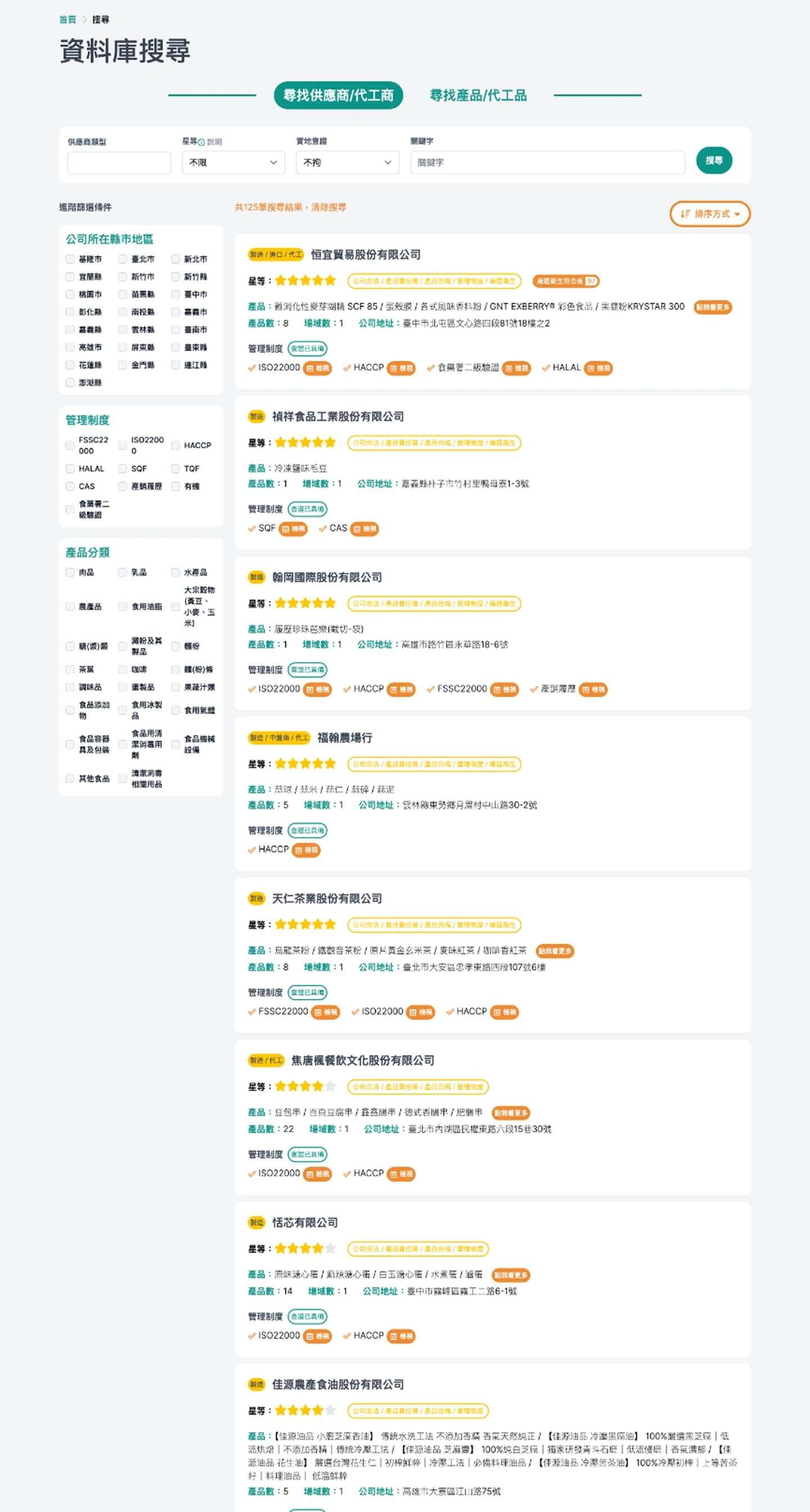Check the 咖啡 product category
This screenshot has width=810, height=1512.
coord(123,669)
